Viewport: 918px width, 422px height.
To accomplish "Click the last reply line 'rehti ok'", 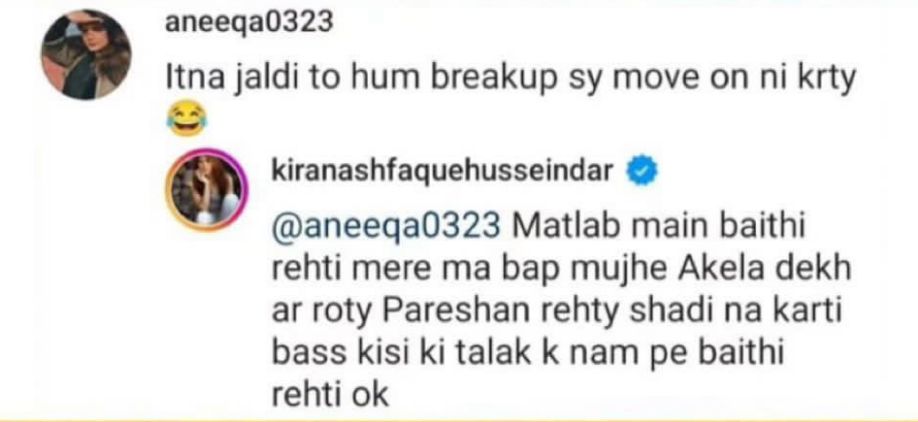I will [330, 394].
